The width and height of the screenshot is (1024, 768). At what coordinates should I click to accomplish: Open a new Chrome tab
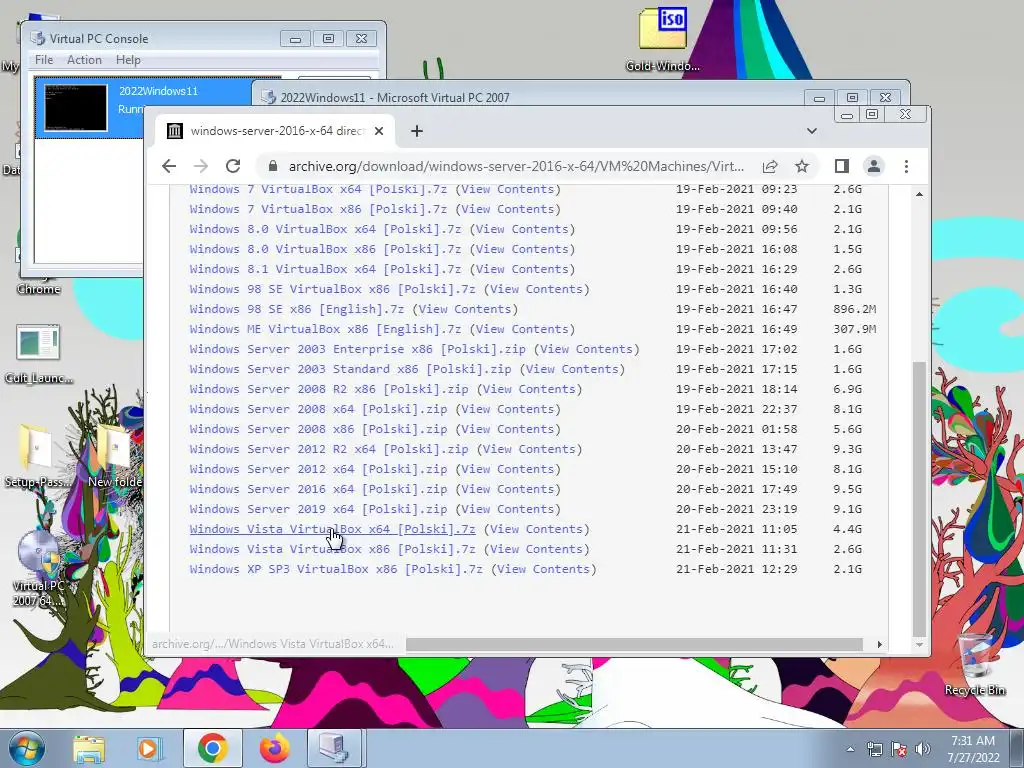point(417,131)
